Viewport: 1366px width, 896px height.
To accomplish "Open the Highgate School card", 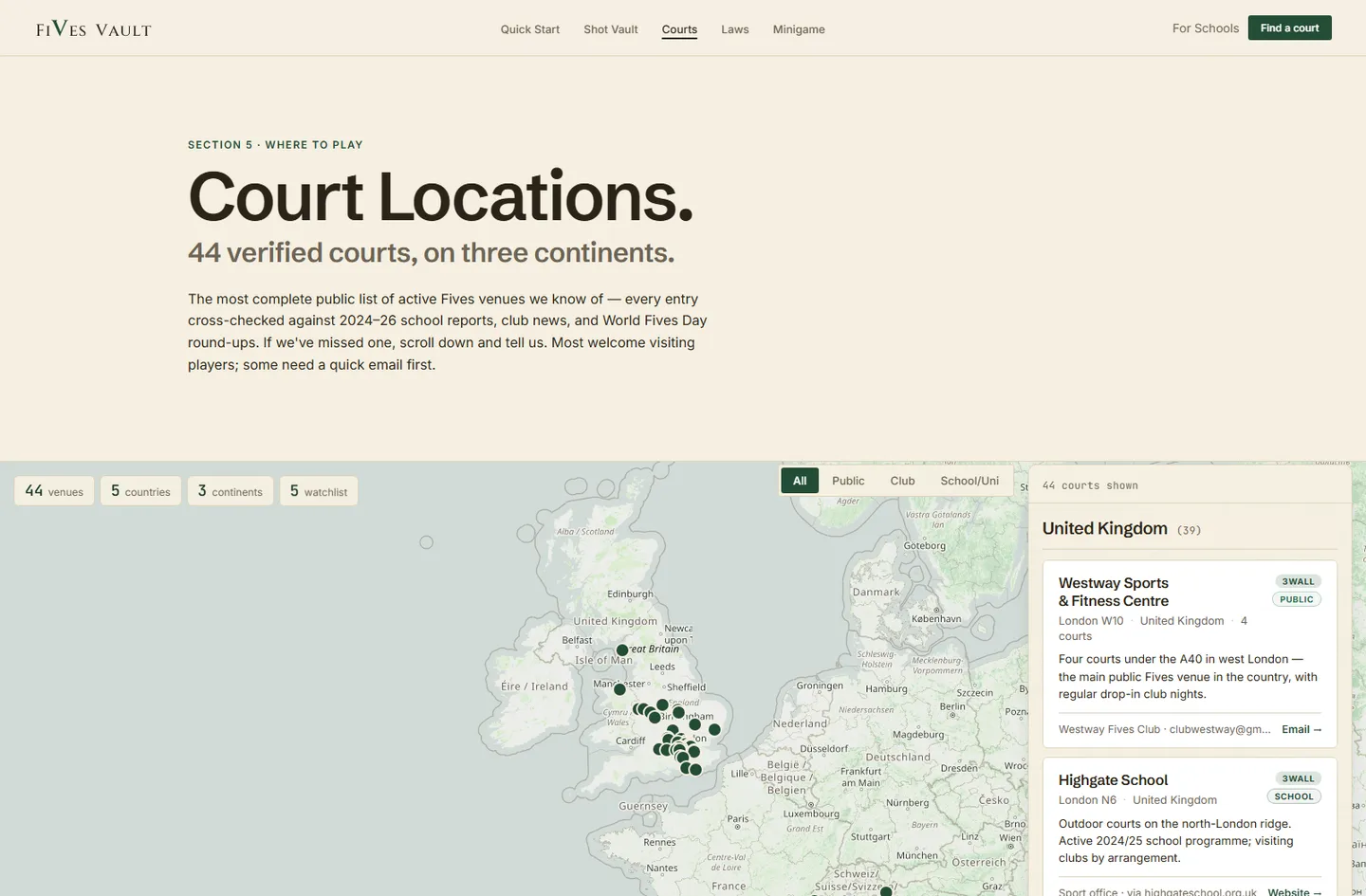I will click(x=1190, y=827).
